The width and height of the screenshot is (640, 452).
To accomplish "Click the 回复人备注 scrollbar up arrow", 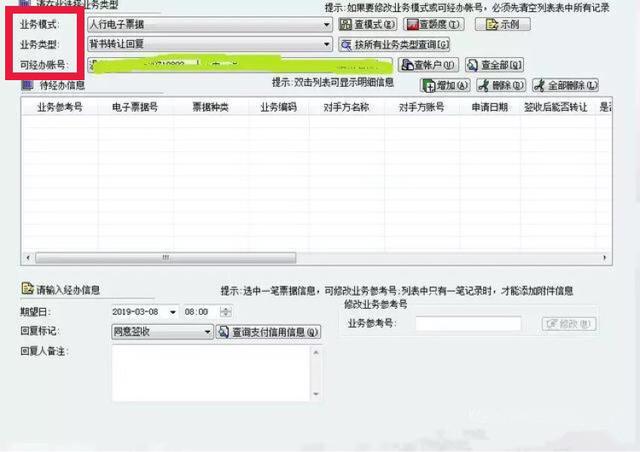I will (316, 352).
